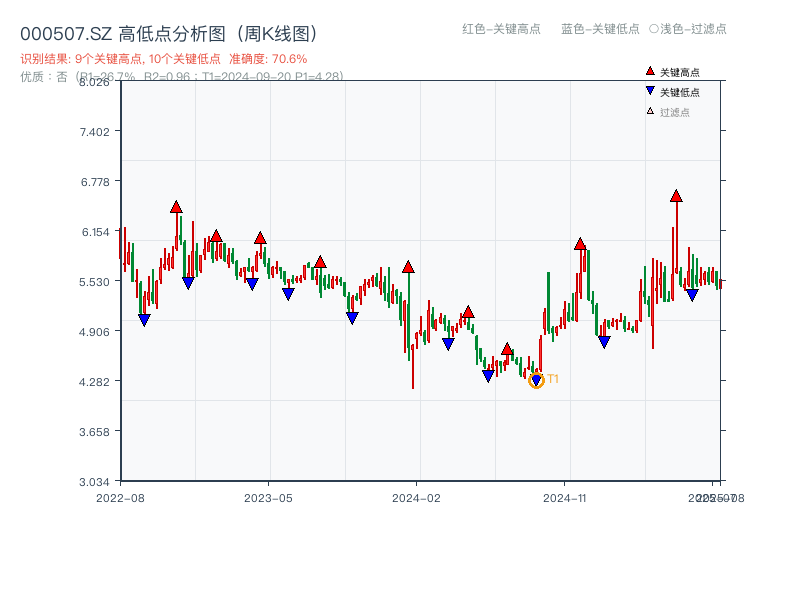This screenshot has height=600, width=800.
Task: Toggle the 蓝色-关键低点 header legend entry
Action: (x=600, y=29)
